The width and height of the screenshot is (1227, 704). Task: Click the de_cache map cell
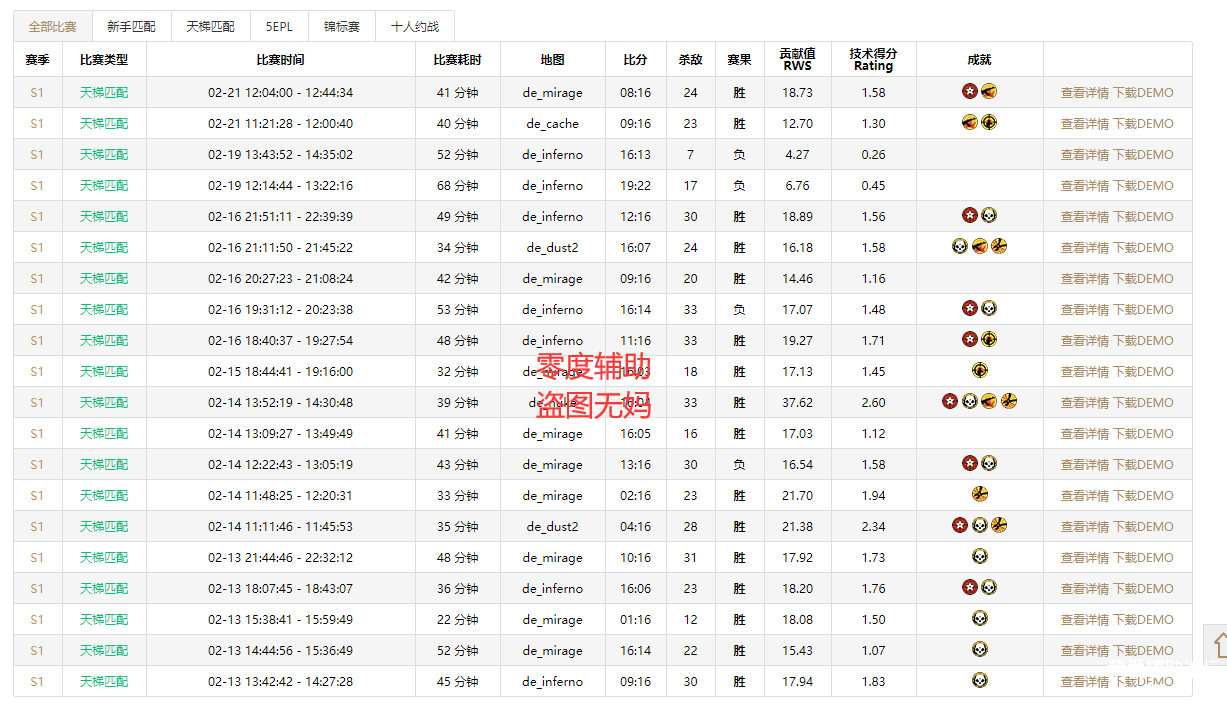[553, 124]
